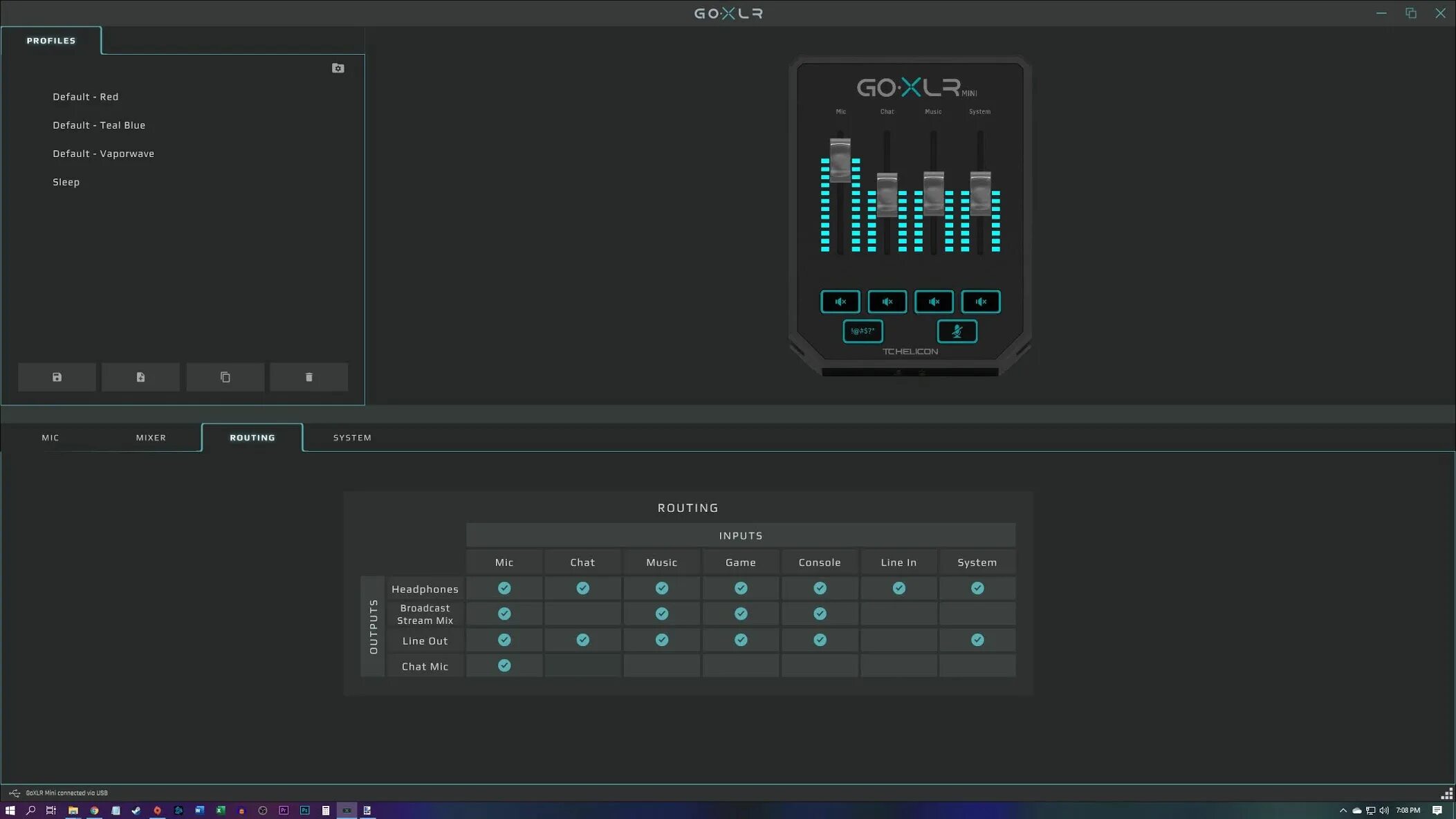Enable Mic routing to Broadcast Stream Mix
This screenshot has width=1456, height=819.
coord(504,614)
